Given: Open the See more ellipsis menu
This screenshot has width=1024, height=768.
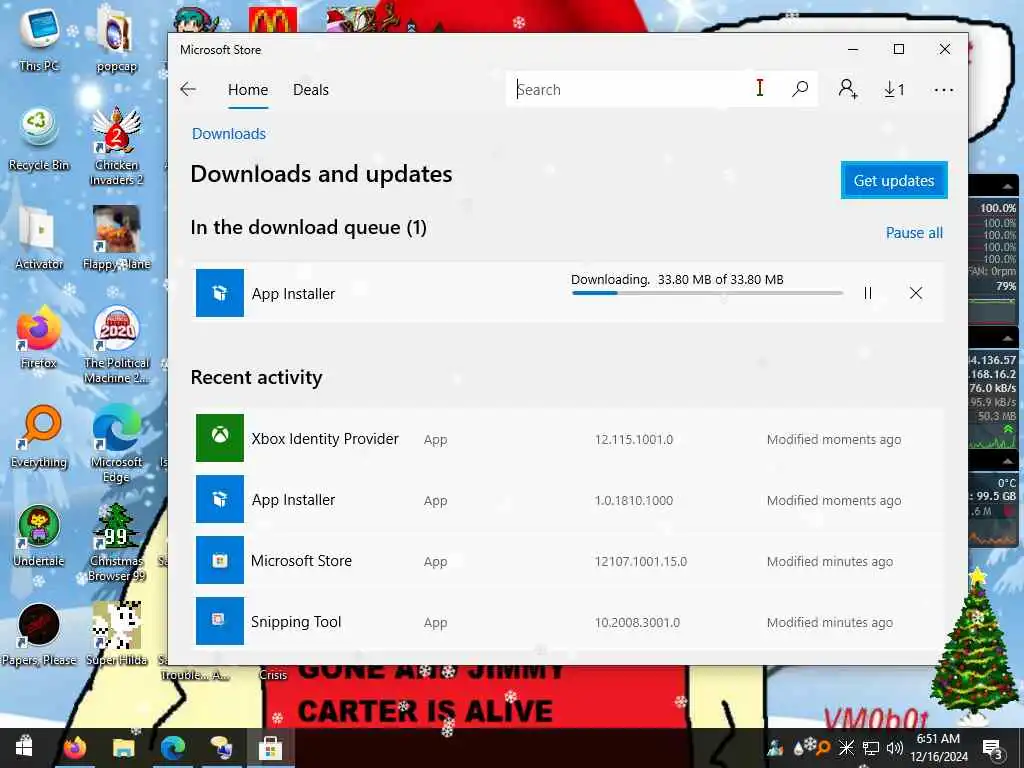Looking at the screenshot, I should pyautogui.click(x=944, y=89).
